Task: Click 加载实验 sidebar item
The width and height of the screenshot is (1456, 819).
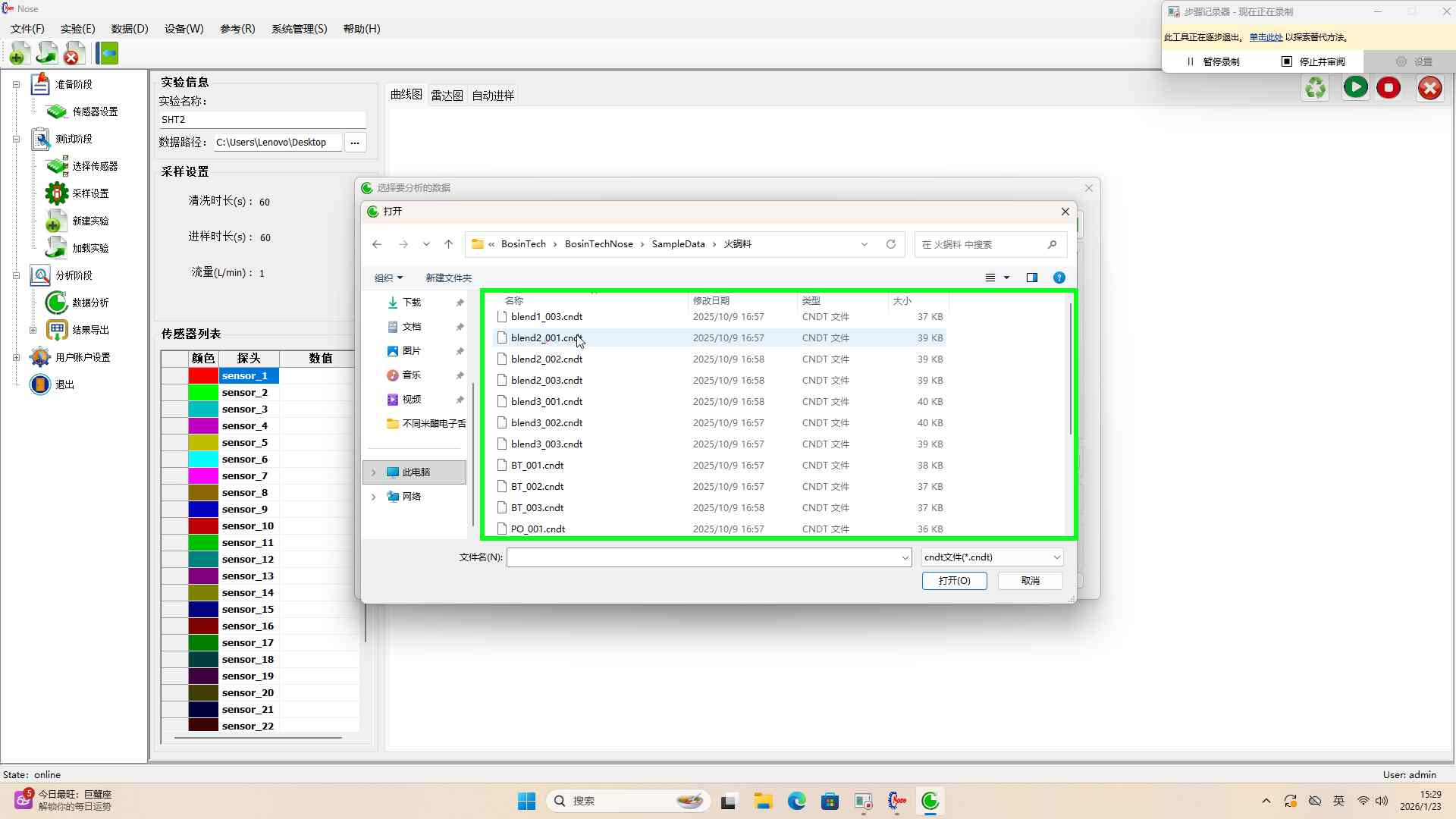Action: point(89,248)
